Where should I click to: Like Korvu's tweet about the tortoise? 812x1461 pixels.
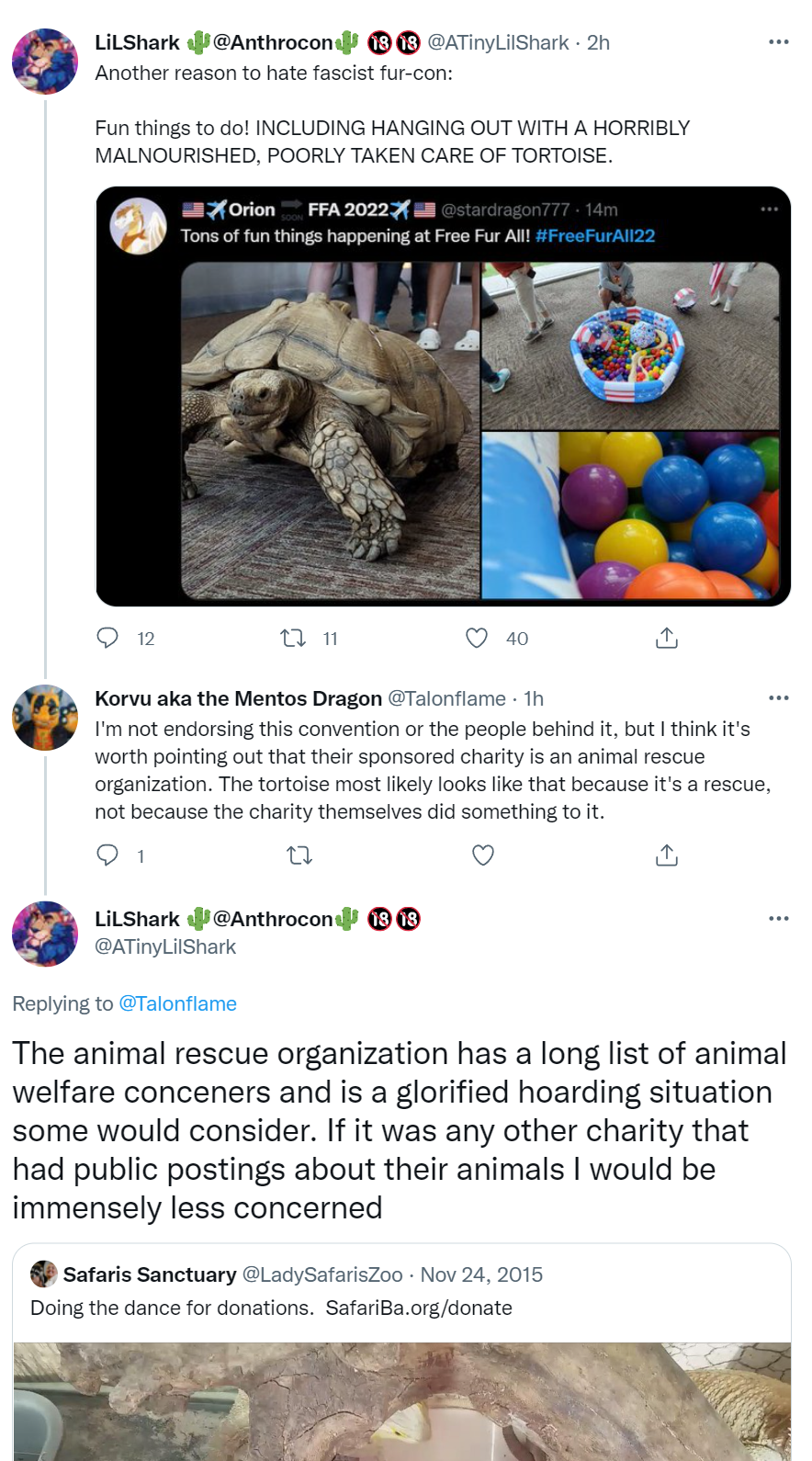[x=483, y=855]
